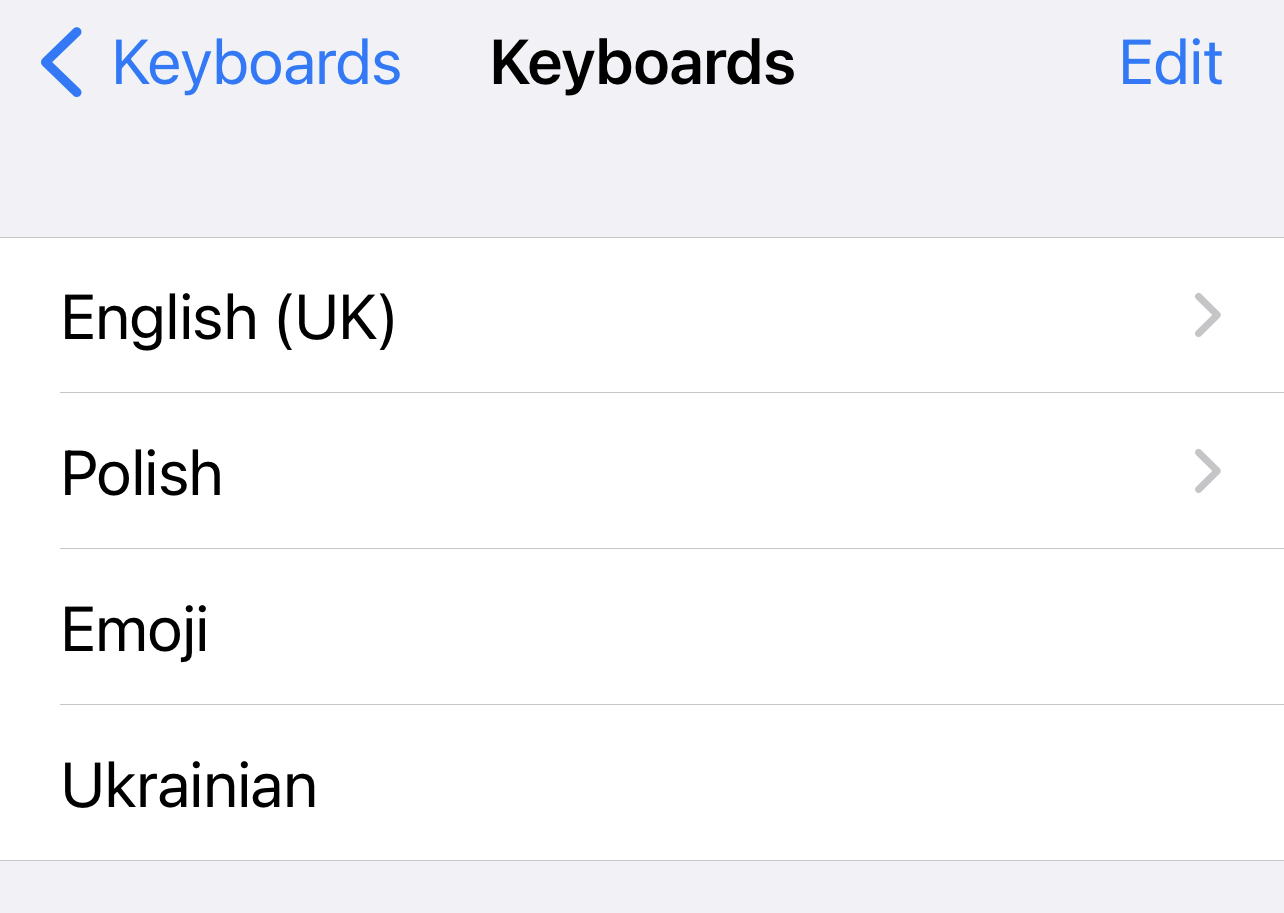Image resolution: width=1284 pixels, height=913 pixels.
Task: Click the blue Keyboards back link
Action: 256,63
